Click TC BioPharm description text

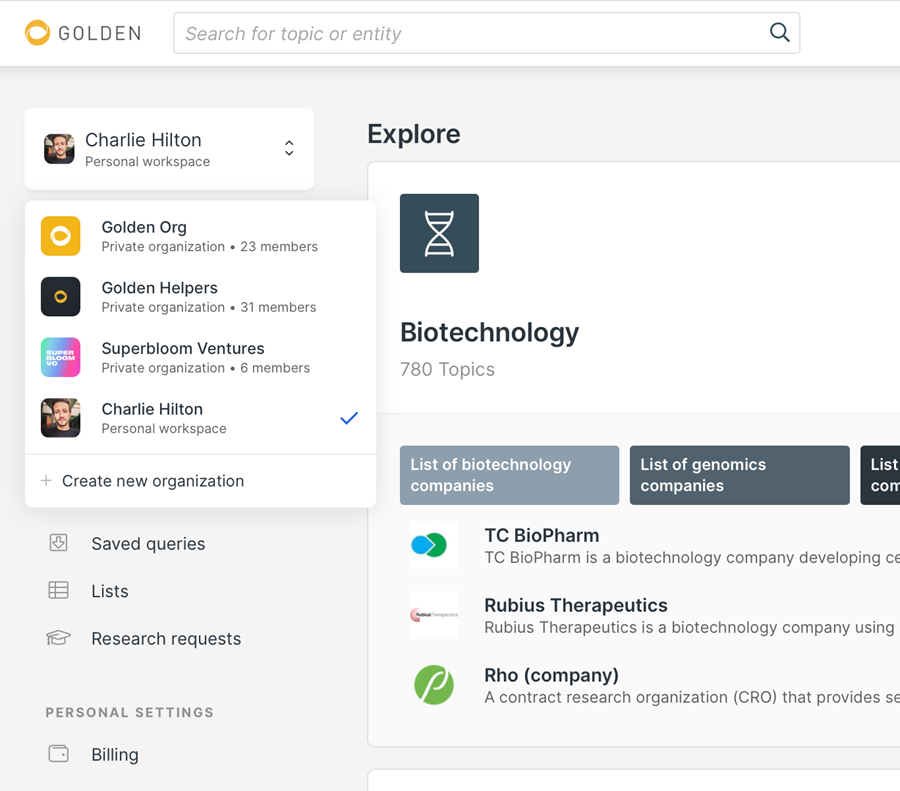coord(692,557)
